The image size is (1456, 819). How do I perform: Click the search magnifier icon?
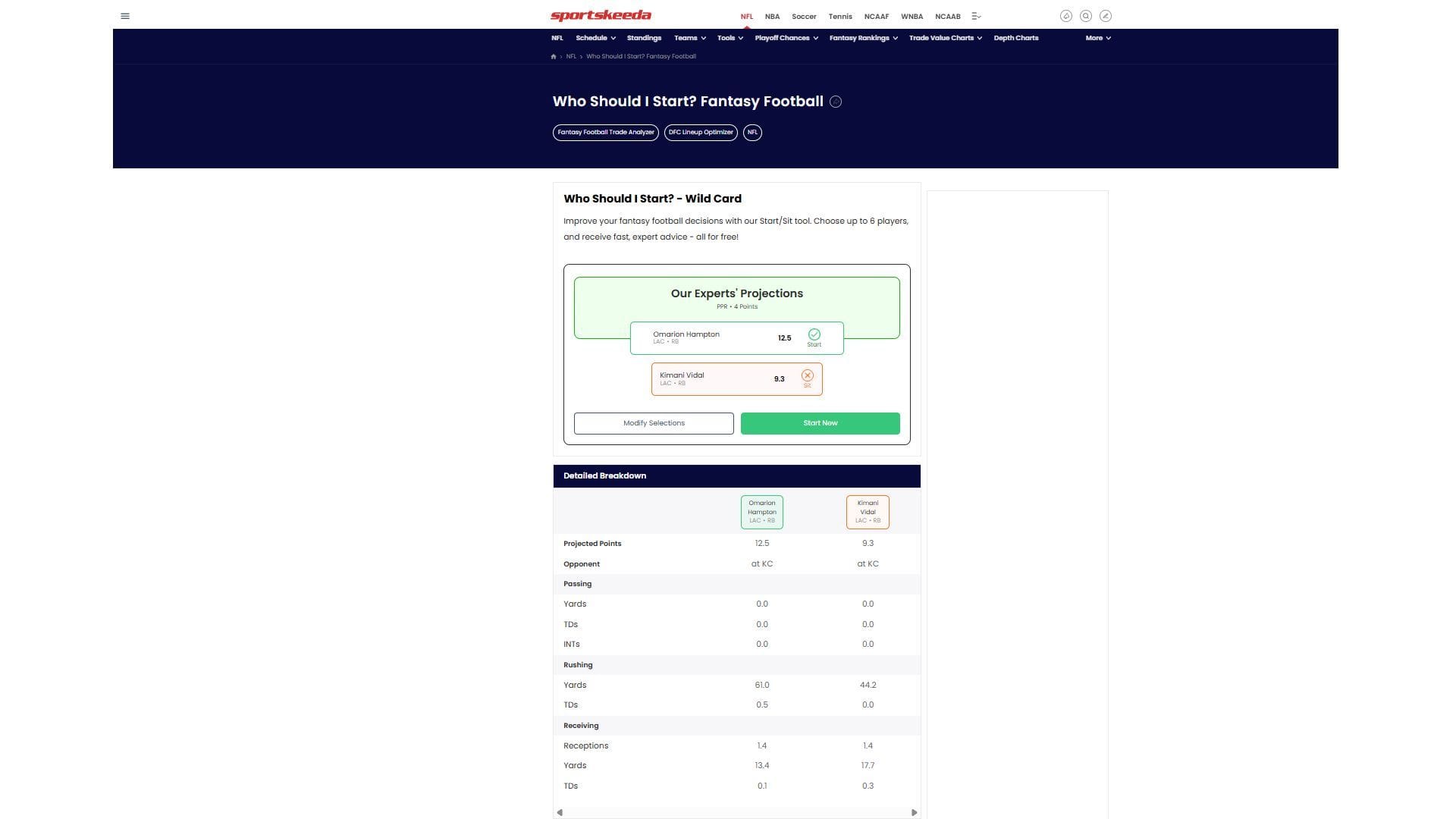click(1086, 16)
